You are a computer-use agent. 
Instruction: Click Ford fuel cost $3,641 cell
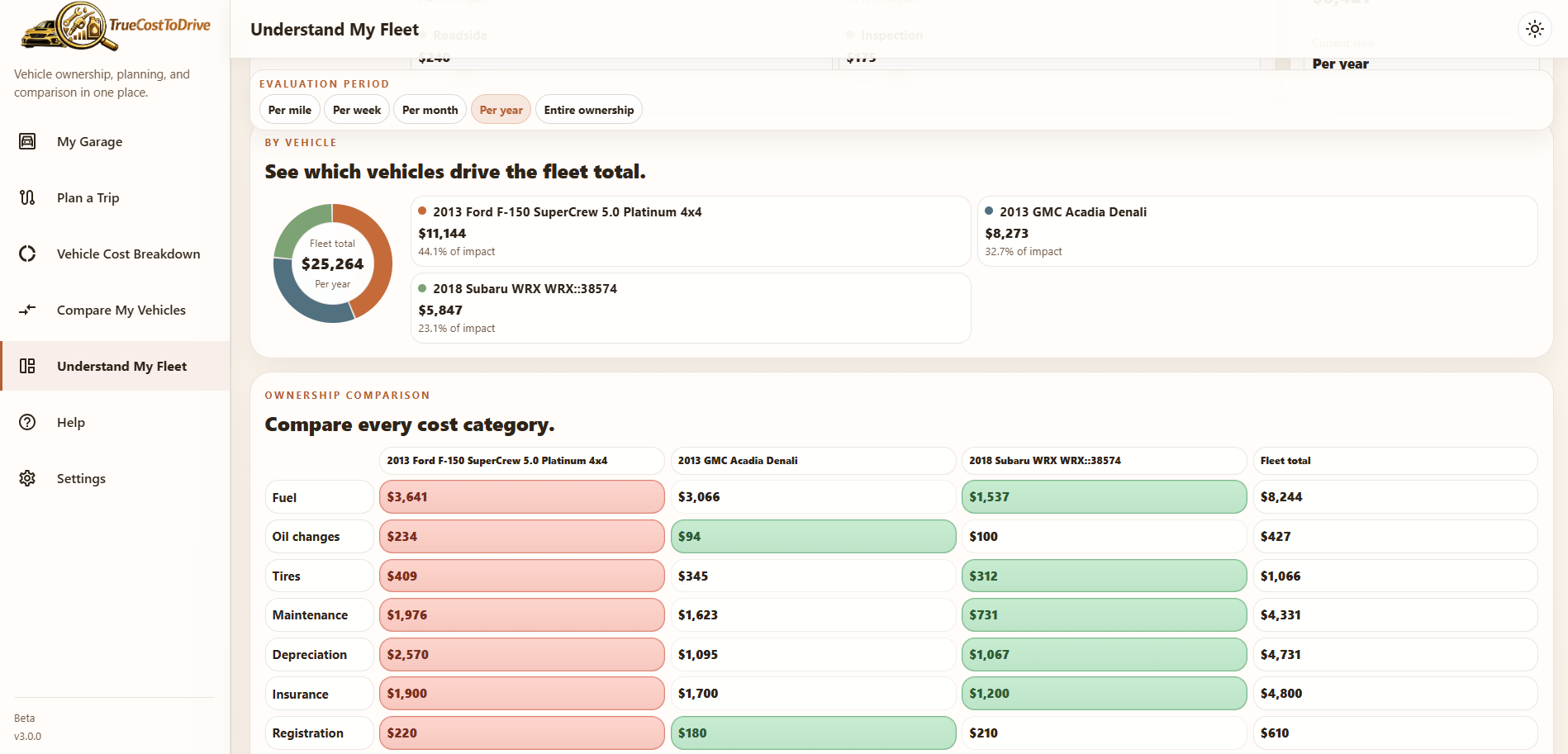click(x=522, y=497)
